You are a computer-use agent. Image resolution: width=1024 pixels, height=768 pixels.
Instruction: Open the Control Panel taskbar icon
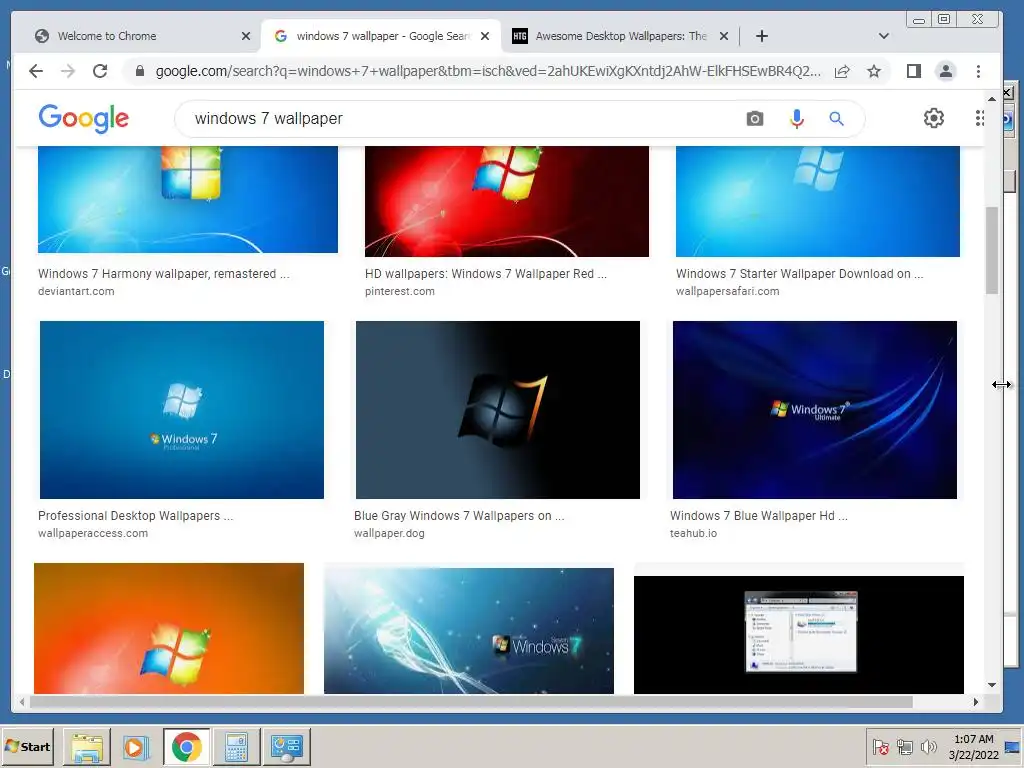click(x=287, y=747)
